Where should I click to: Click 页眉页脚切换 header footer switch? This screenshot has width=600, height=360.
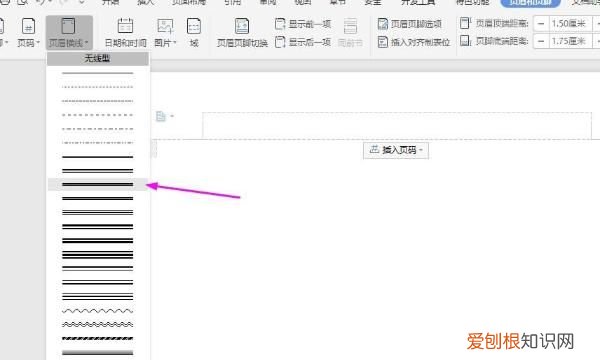point(242,33)
